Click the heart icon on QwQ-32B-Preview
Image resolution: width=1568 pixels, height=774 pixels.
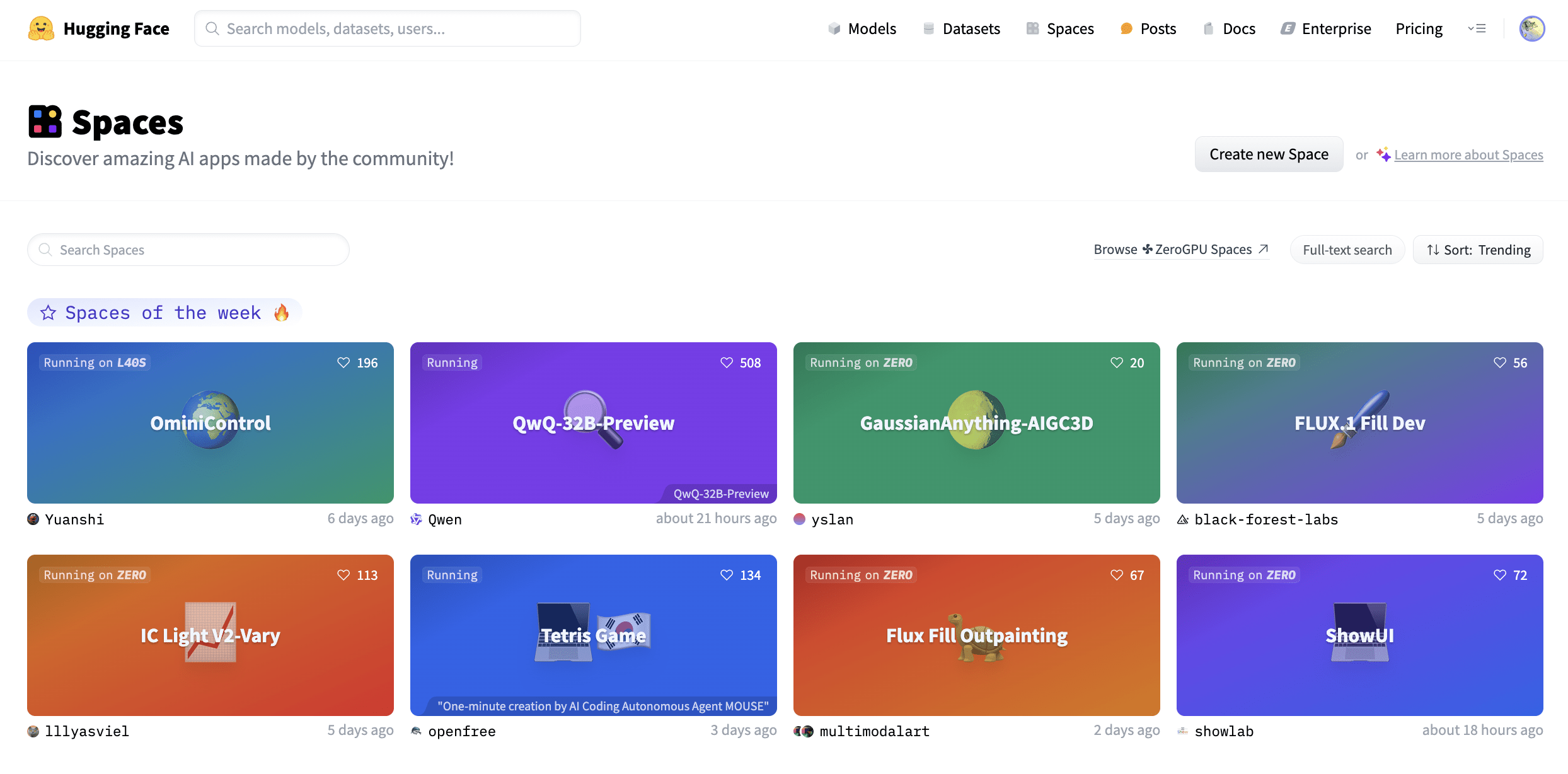pyautogui.click(x=727, y=362)
